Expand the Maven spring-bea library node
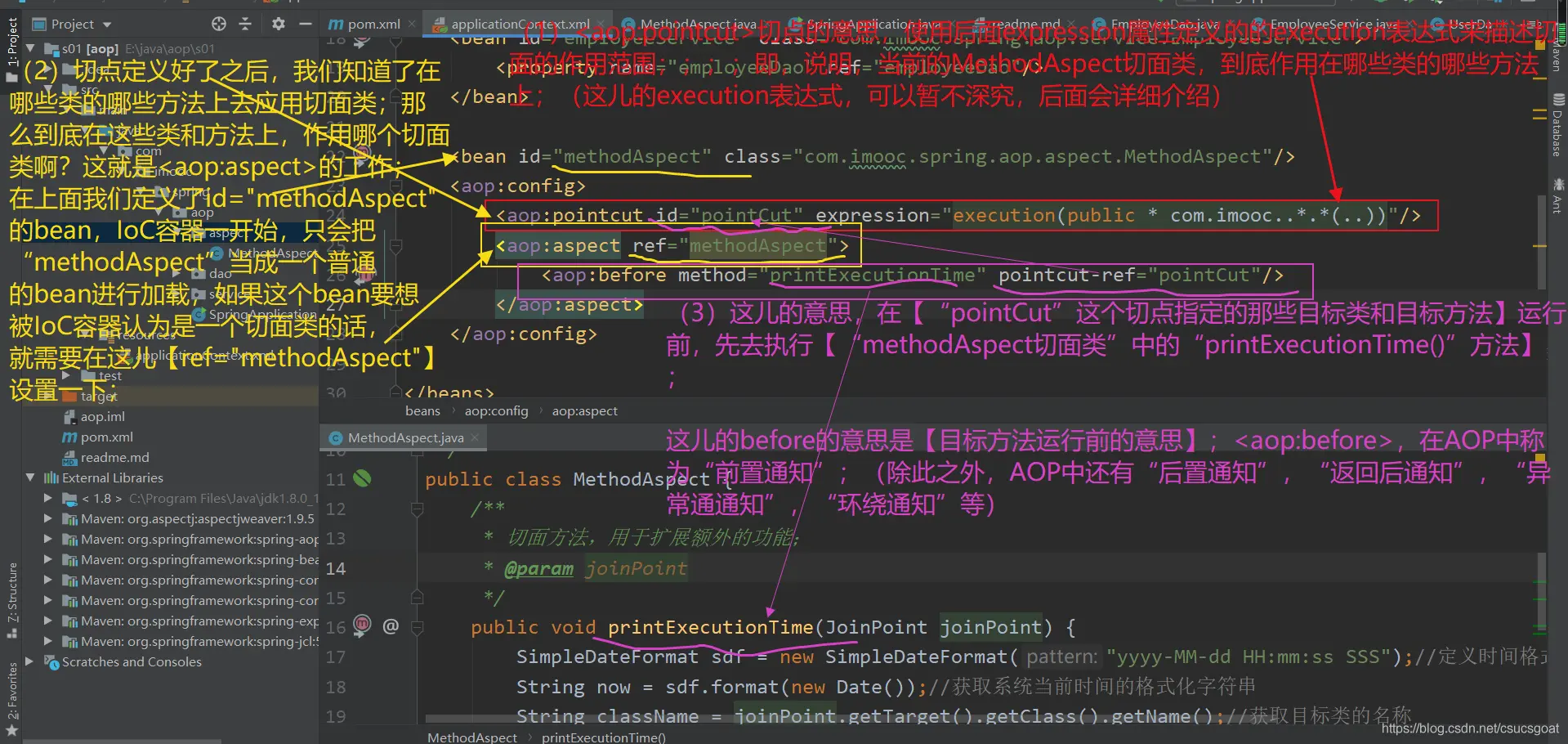The height and width of the screenshot is (744, 1568). [47, 559]
